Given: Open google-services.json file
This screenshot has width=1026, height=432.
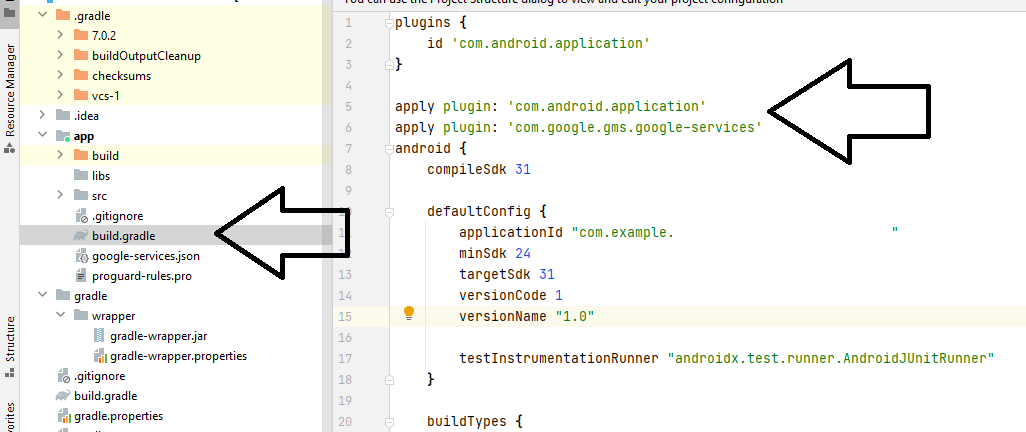Looking at the screenshot, I should tap(137, 256).
